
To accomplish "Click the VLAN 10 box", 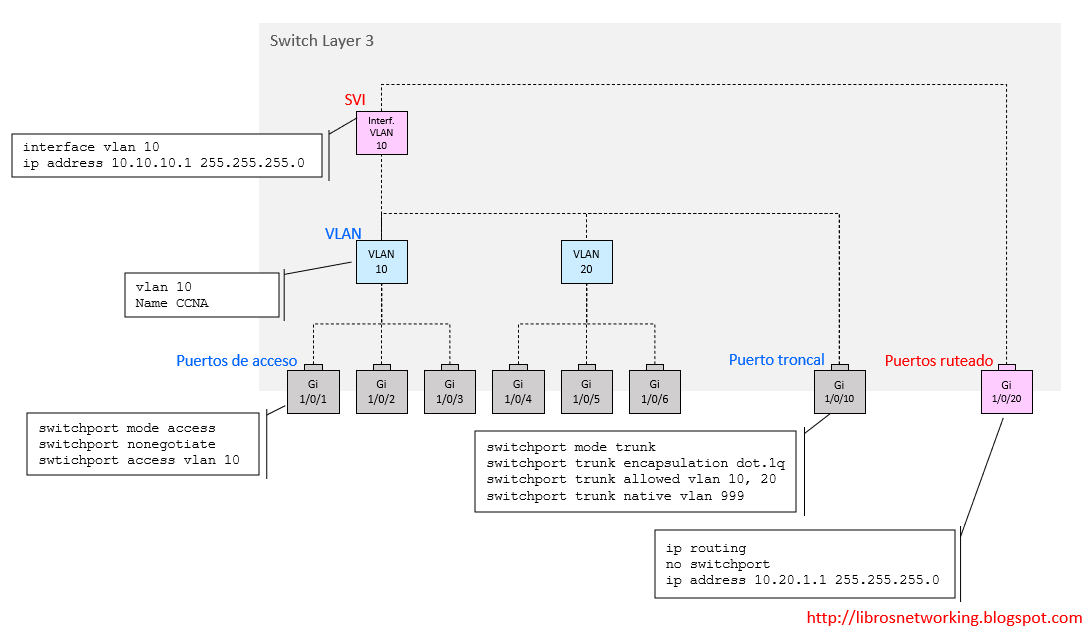I will tap(381, 262).
